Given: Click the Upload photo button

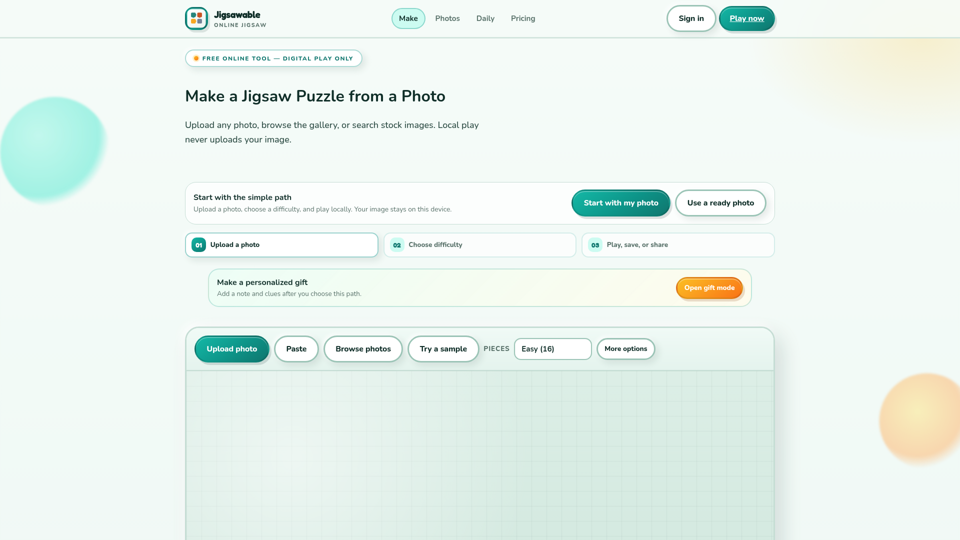Looking at the screenshot, I should click(232, 349).
